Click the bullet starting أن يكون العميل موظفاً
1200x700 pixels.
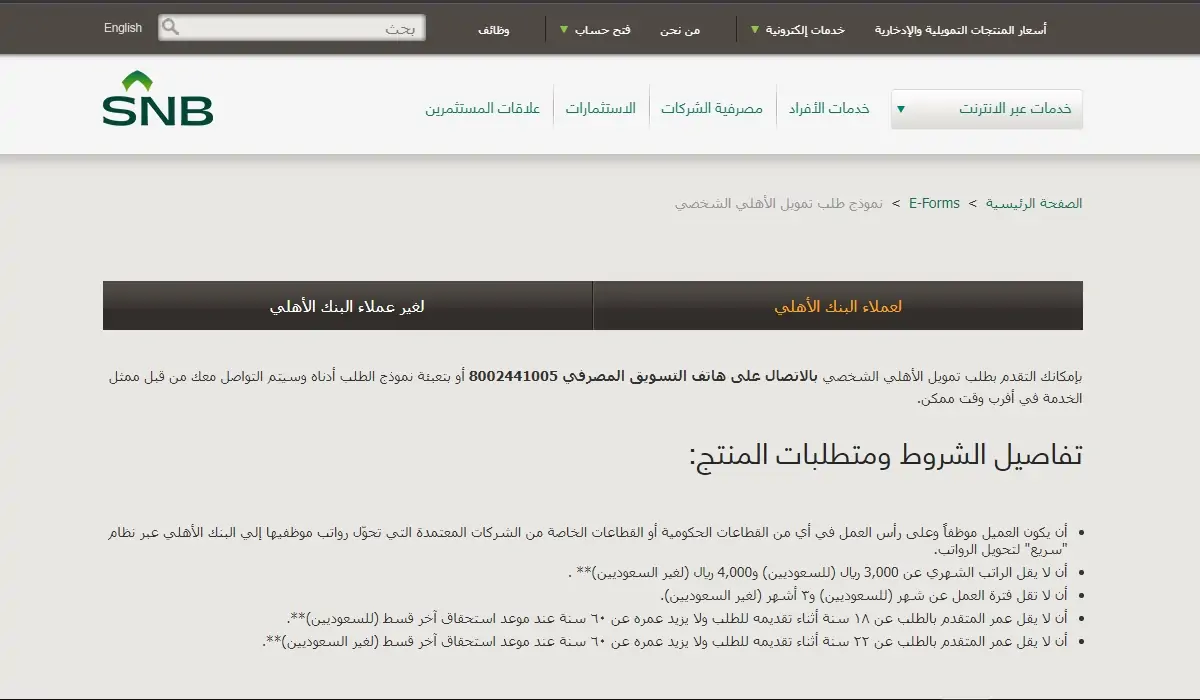[x=586, y=541]
